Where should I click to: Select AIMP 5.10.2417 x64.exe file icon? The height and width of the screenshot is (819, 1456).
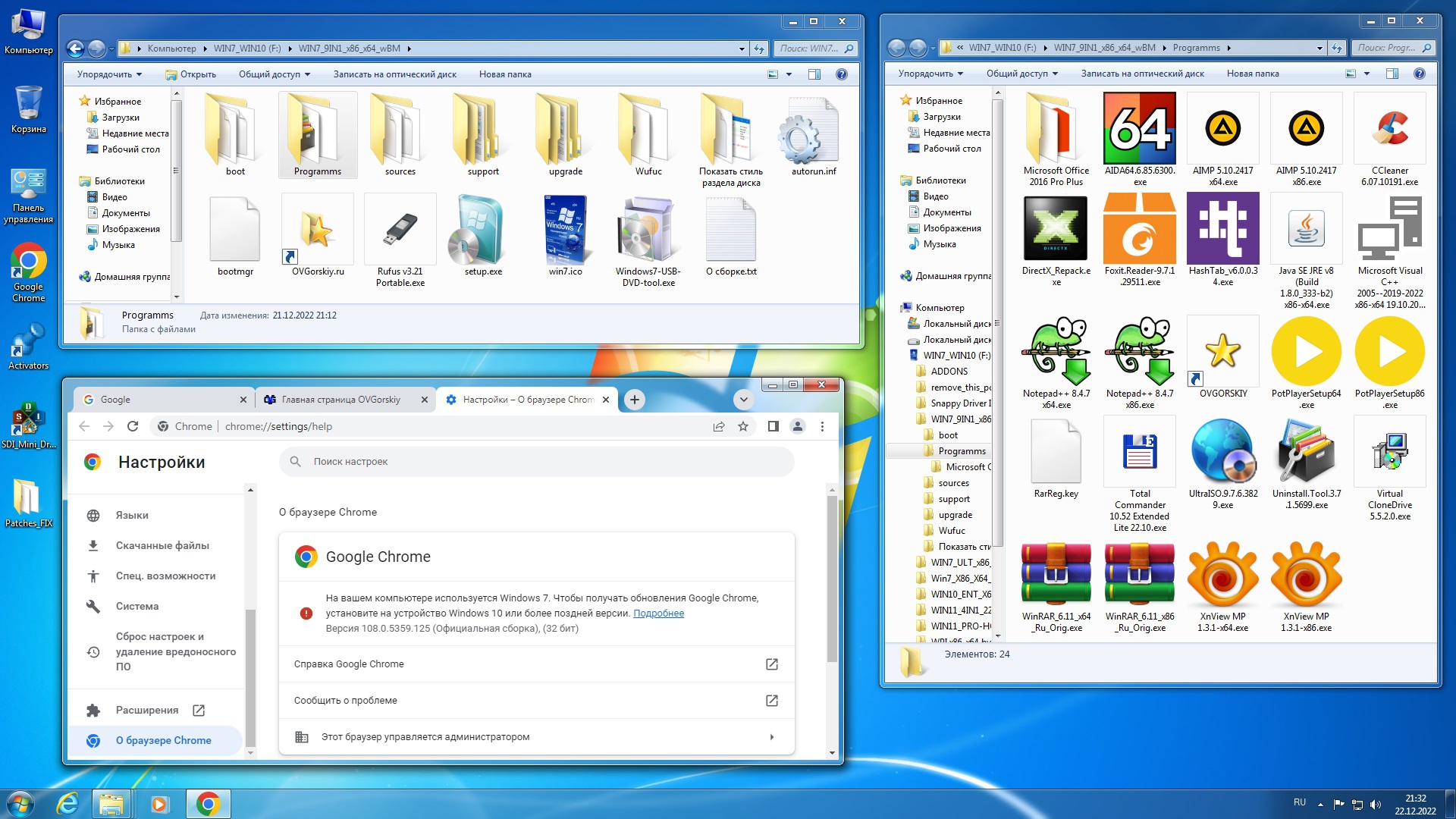[1223, 128]
